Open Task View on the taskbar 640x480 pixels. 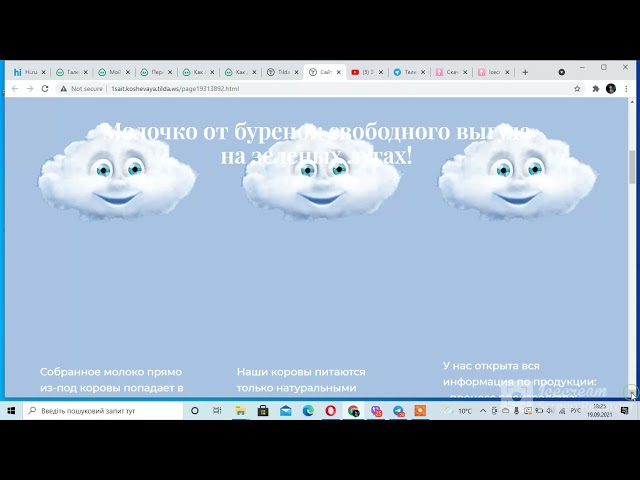217,411
